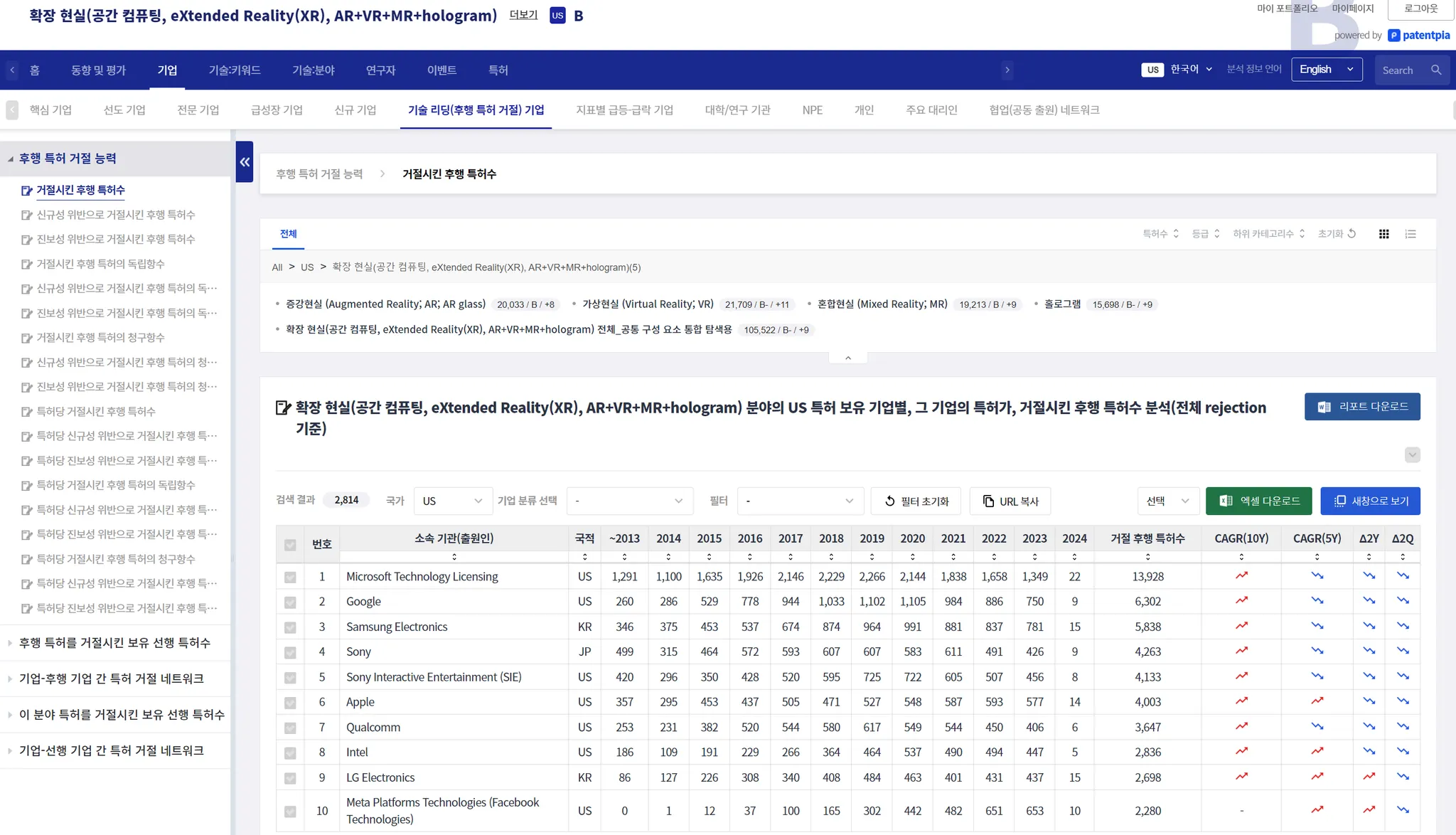Click Microsoft's CAGR(10Y) trend icon
1456x835 pixels.
[1241, 575]
